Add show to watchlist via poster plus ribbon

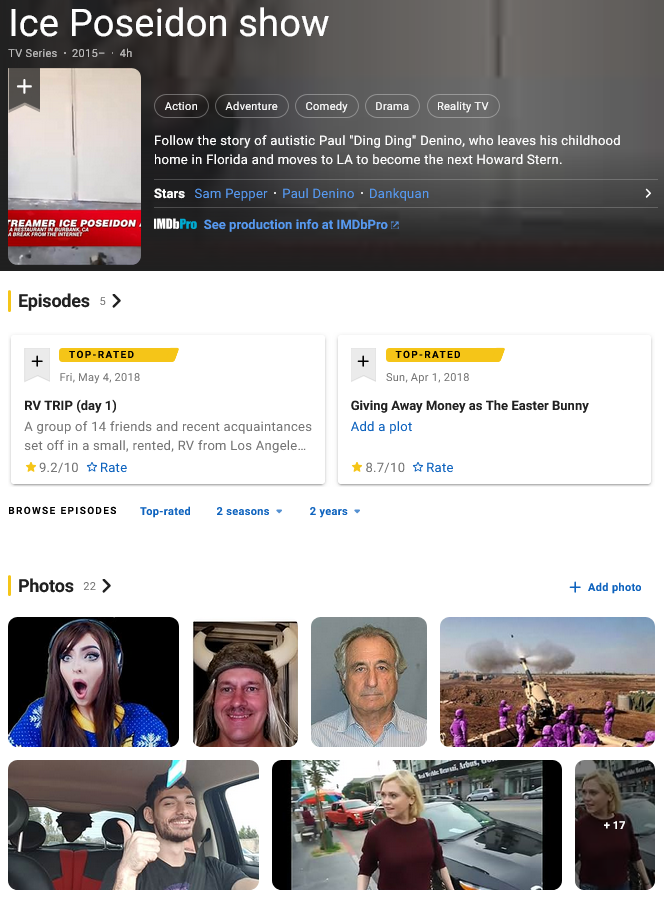point(24,87)
